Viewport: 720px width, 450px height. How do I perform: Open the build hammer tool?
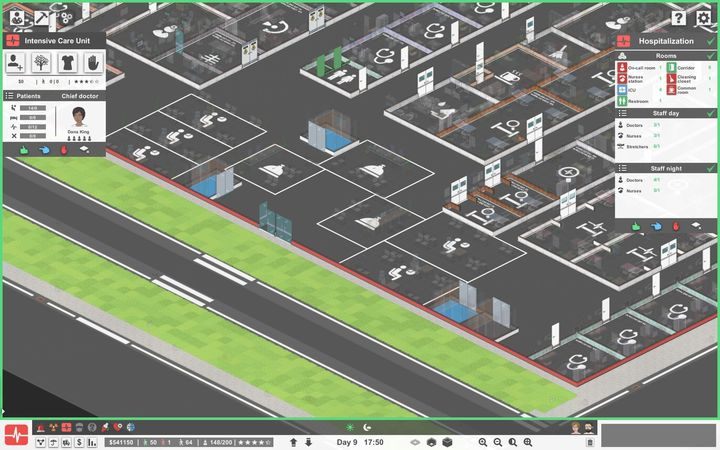point(42,17)
